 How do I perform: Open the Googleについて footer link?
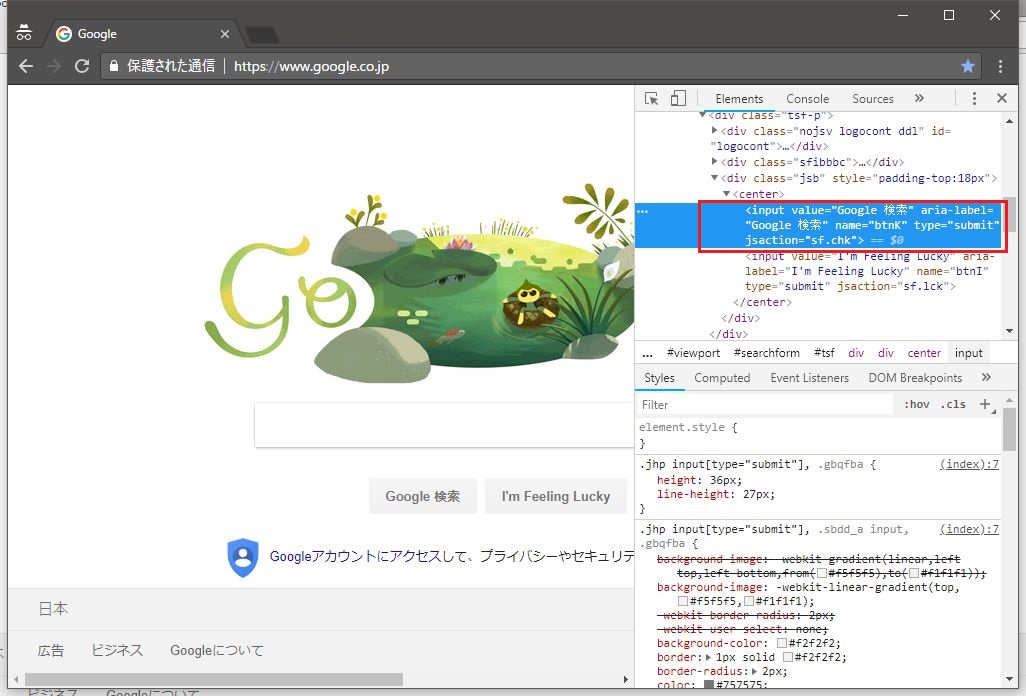pos(217,650)
